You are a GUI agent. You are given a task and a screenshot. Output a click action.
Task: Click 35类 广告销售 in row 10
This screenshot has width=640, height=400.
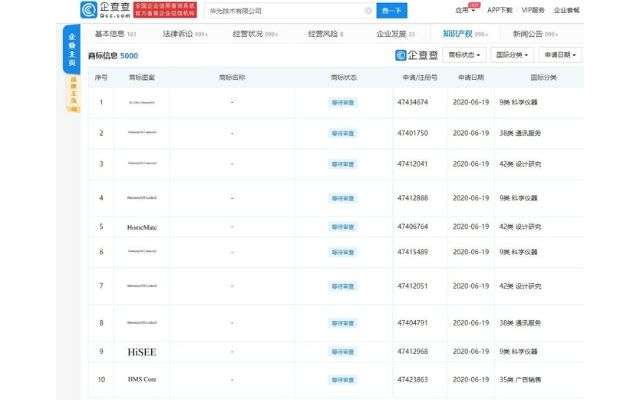pyautogui.click(x=520, y=380)
